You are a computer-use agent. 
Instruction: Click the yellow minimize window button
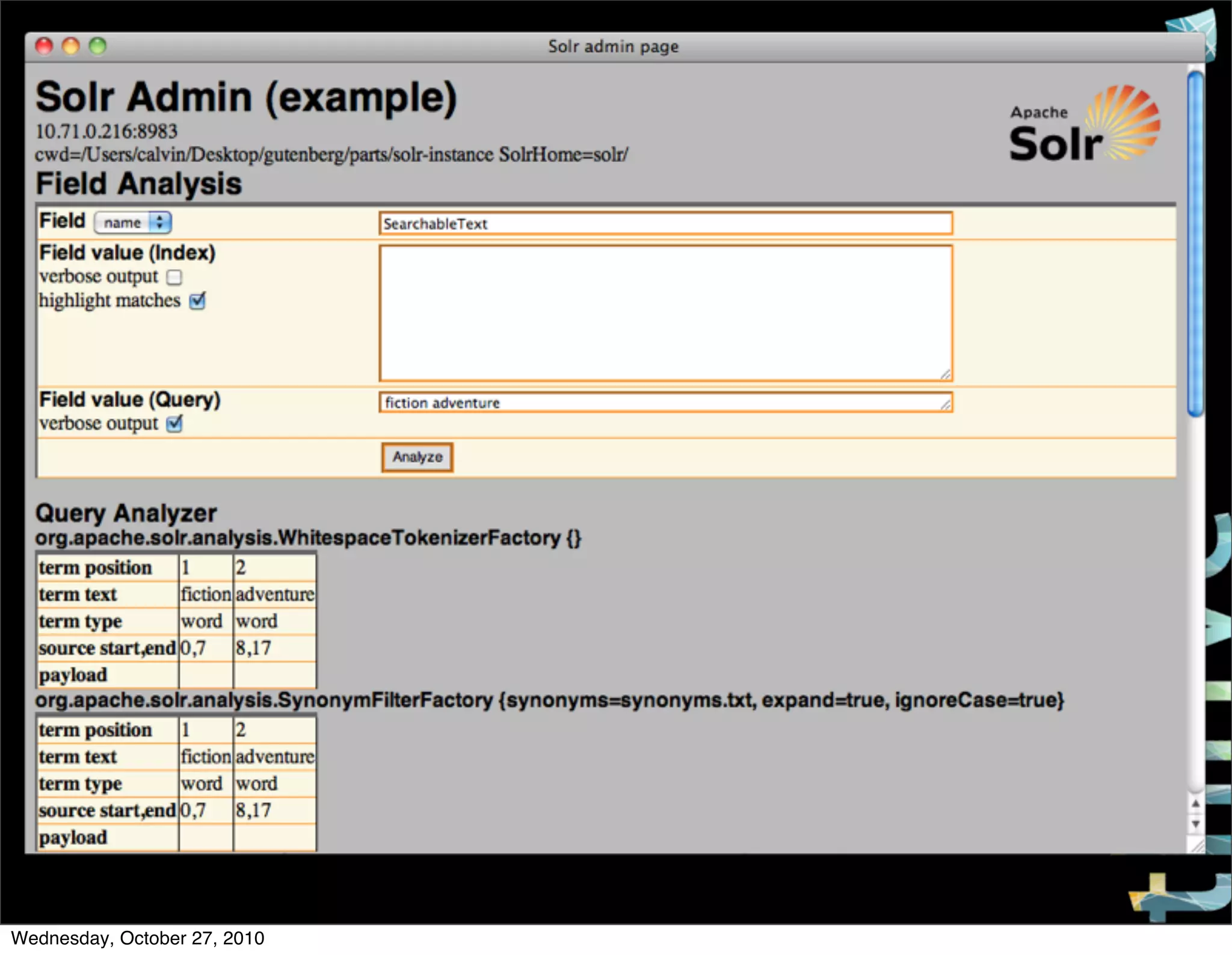[71, 46]
